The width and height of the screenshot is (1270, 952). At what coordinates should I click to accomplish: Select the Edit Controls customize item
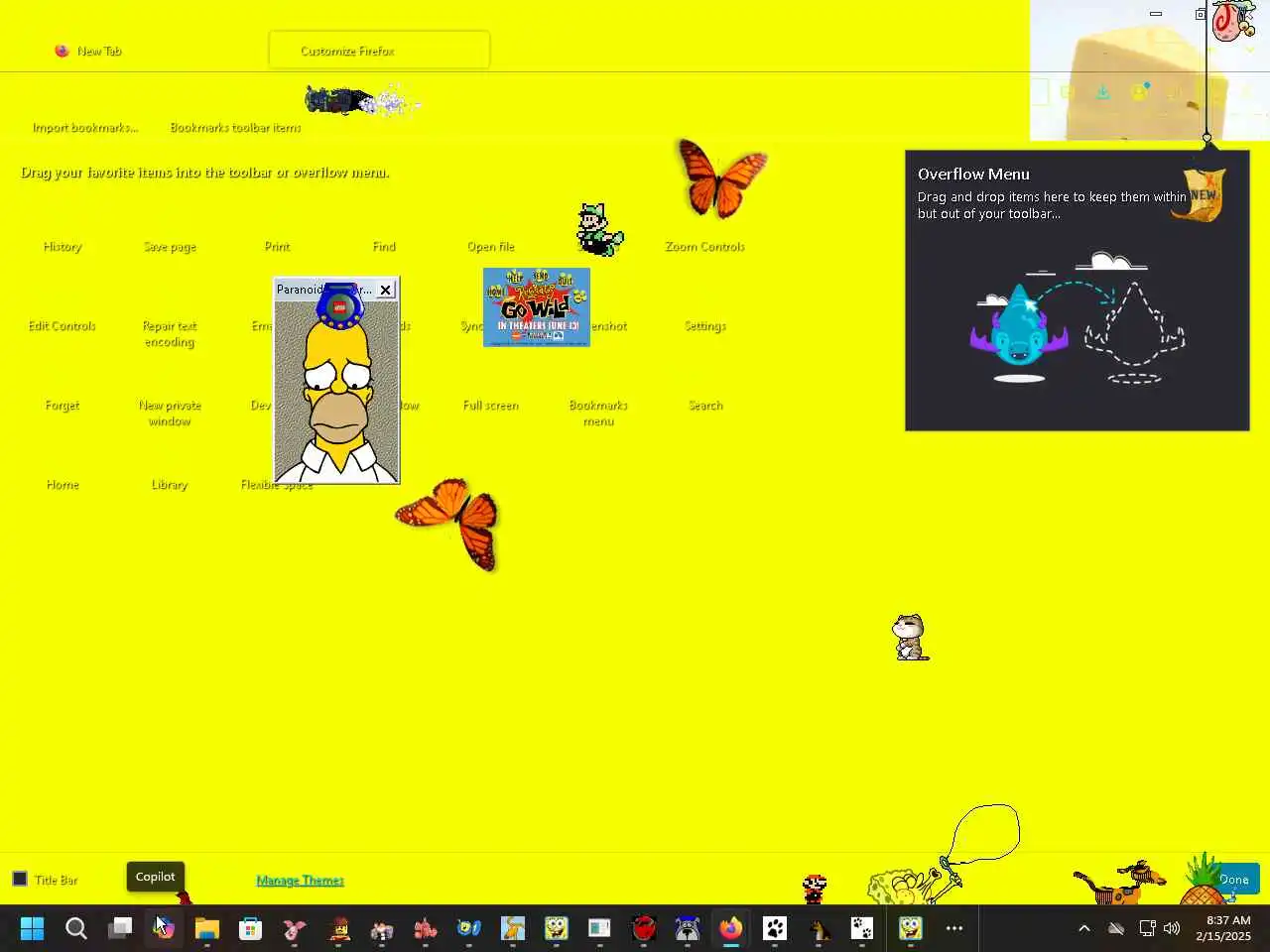pyautogui.click(x=63, y=326)
